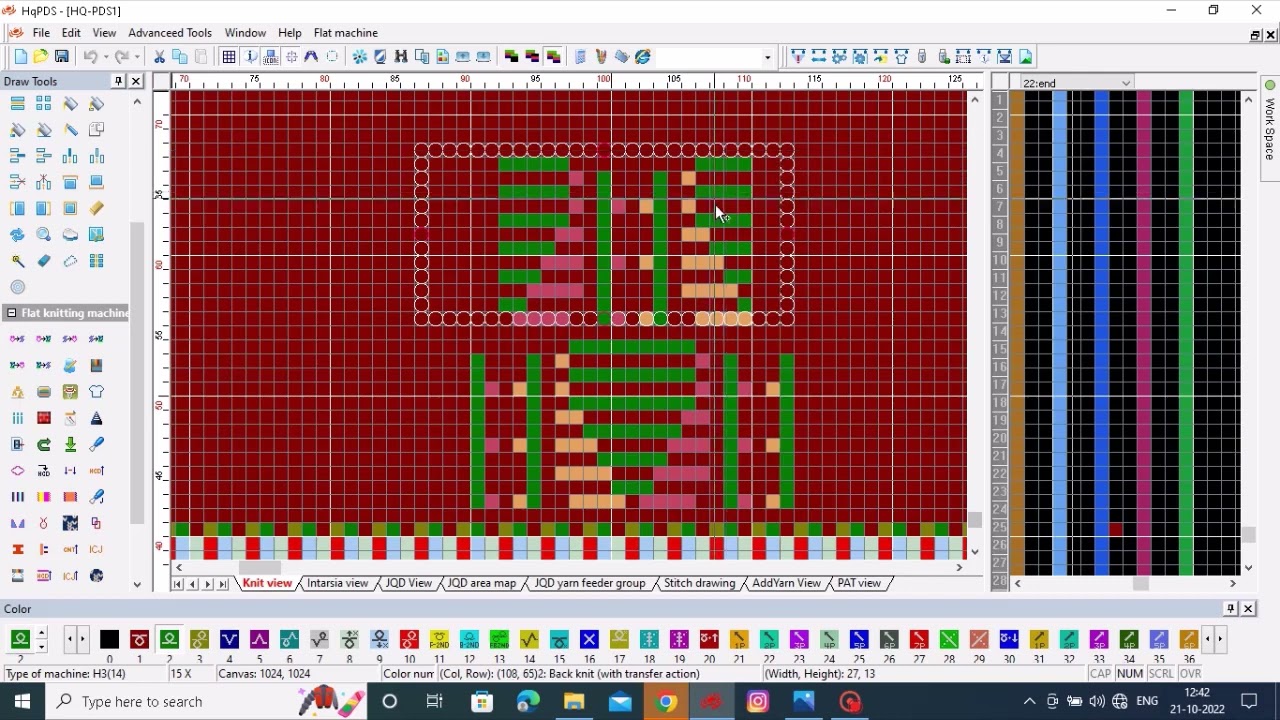
Task: Click the redo arrow in the toolbar
Action: [x=121, y=57]
